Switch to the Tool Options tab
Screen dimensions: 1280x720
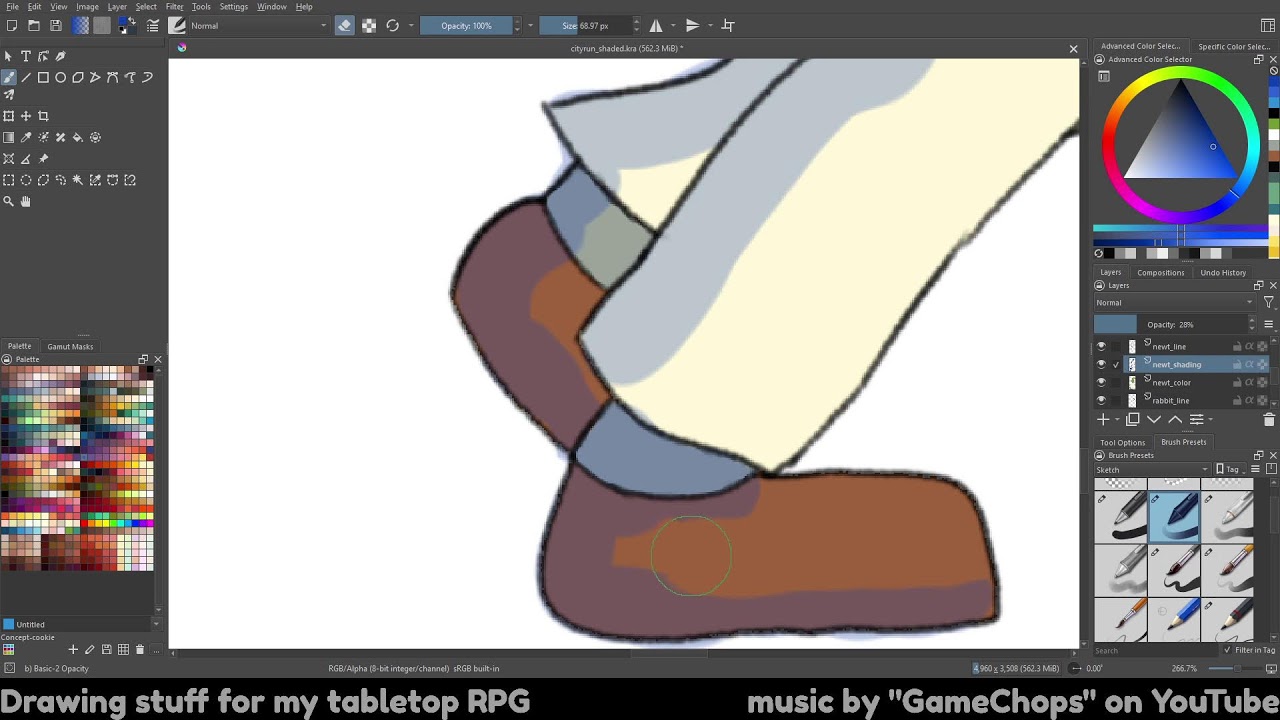(1122, 442)
